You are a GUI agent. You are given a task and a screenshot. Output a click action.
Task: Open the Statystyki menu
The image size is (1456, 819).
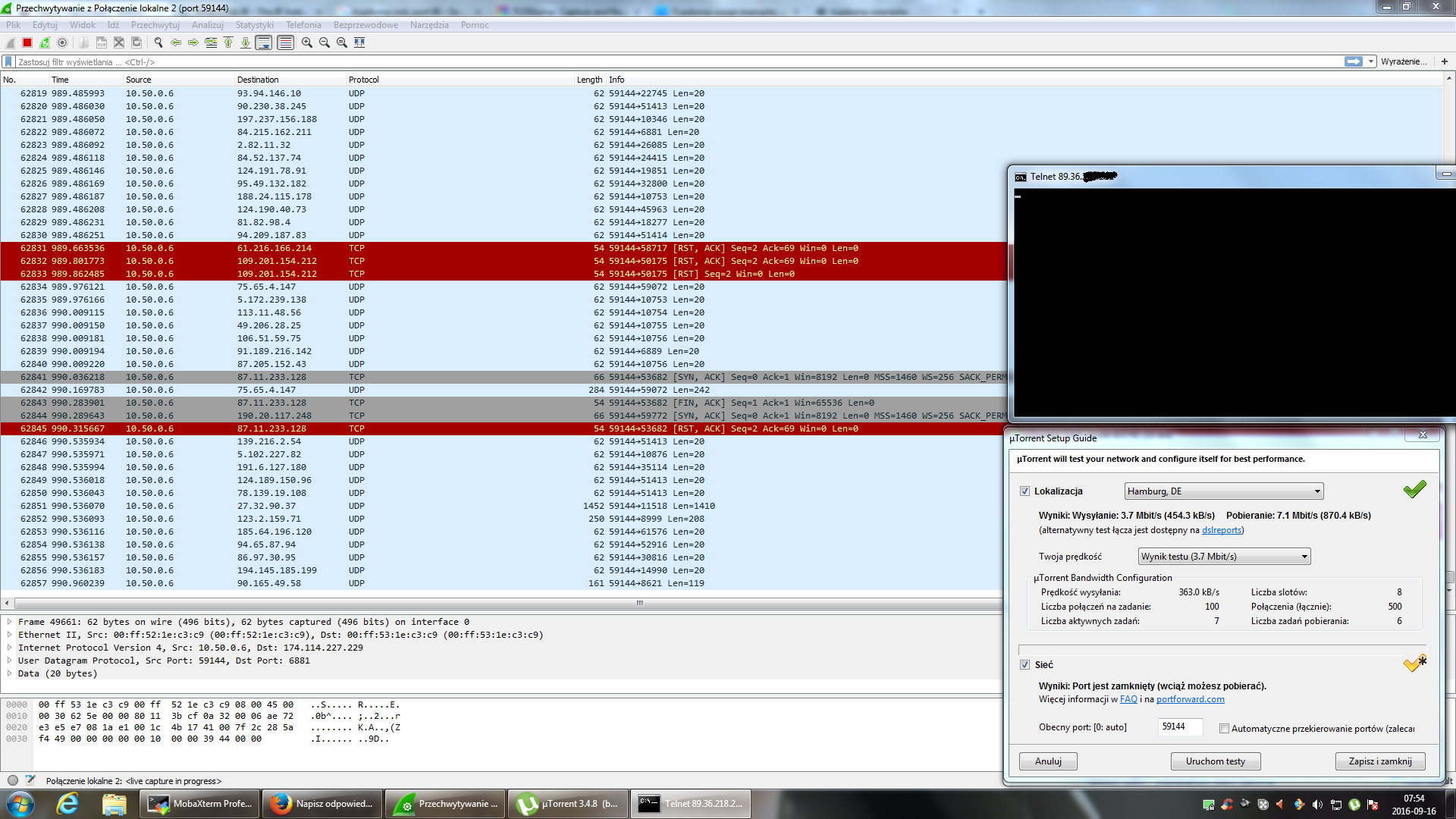[x=254, y=25]
